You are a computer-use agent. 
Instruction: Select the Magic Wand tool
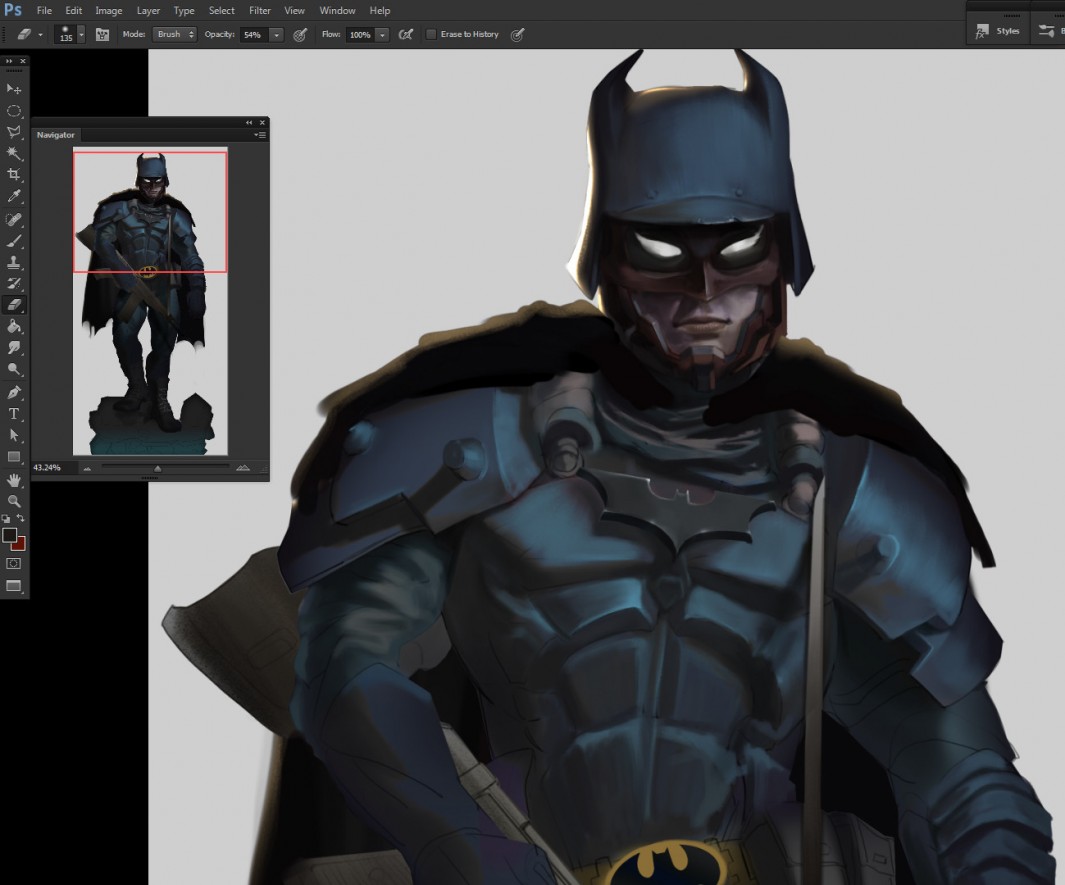coord(14,153)
